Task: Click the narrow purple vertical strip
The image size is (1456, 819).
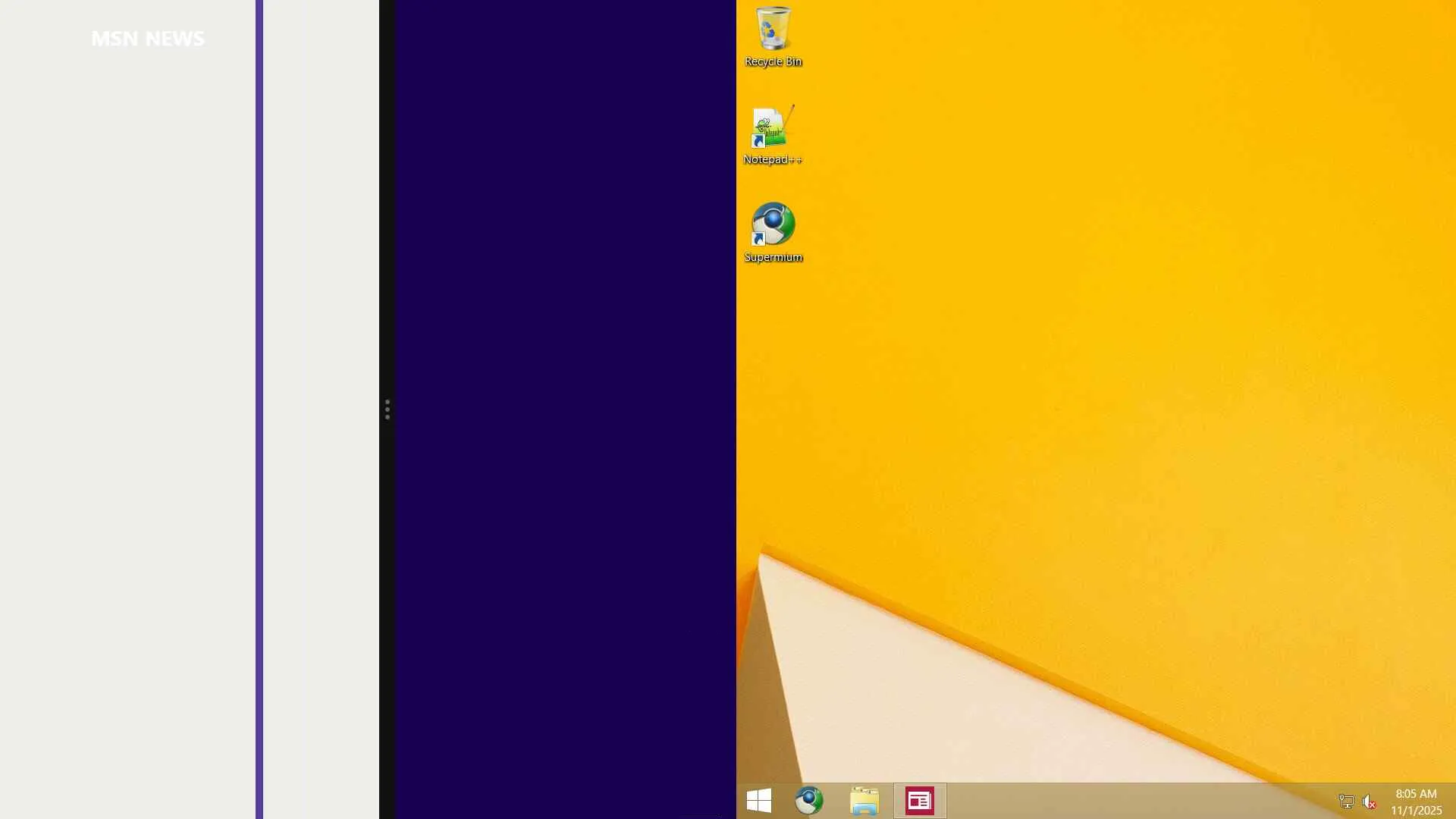Action: [259, 409]
